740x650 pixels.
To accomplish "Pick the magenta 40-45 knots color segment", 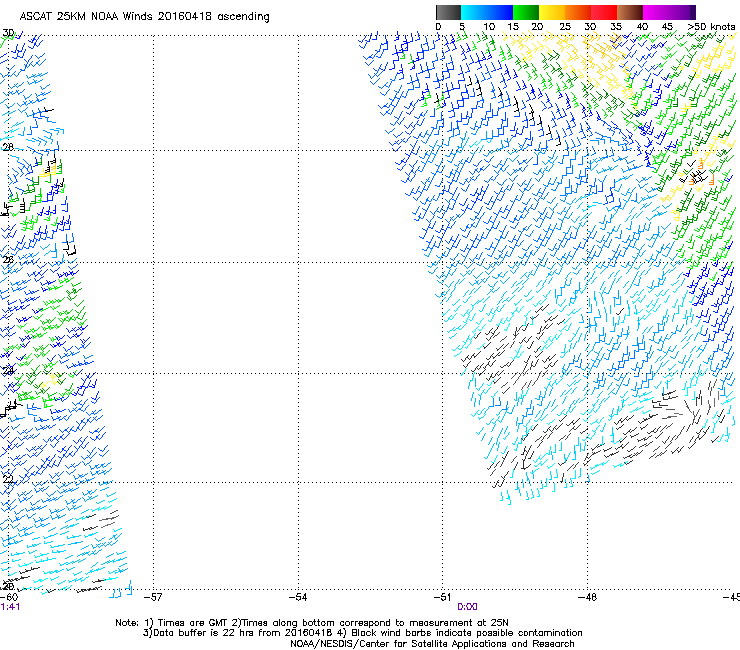I will (x=656, y=12).
